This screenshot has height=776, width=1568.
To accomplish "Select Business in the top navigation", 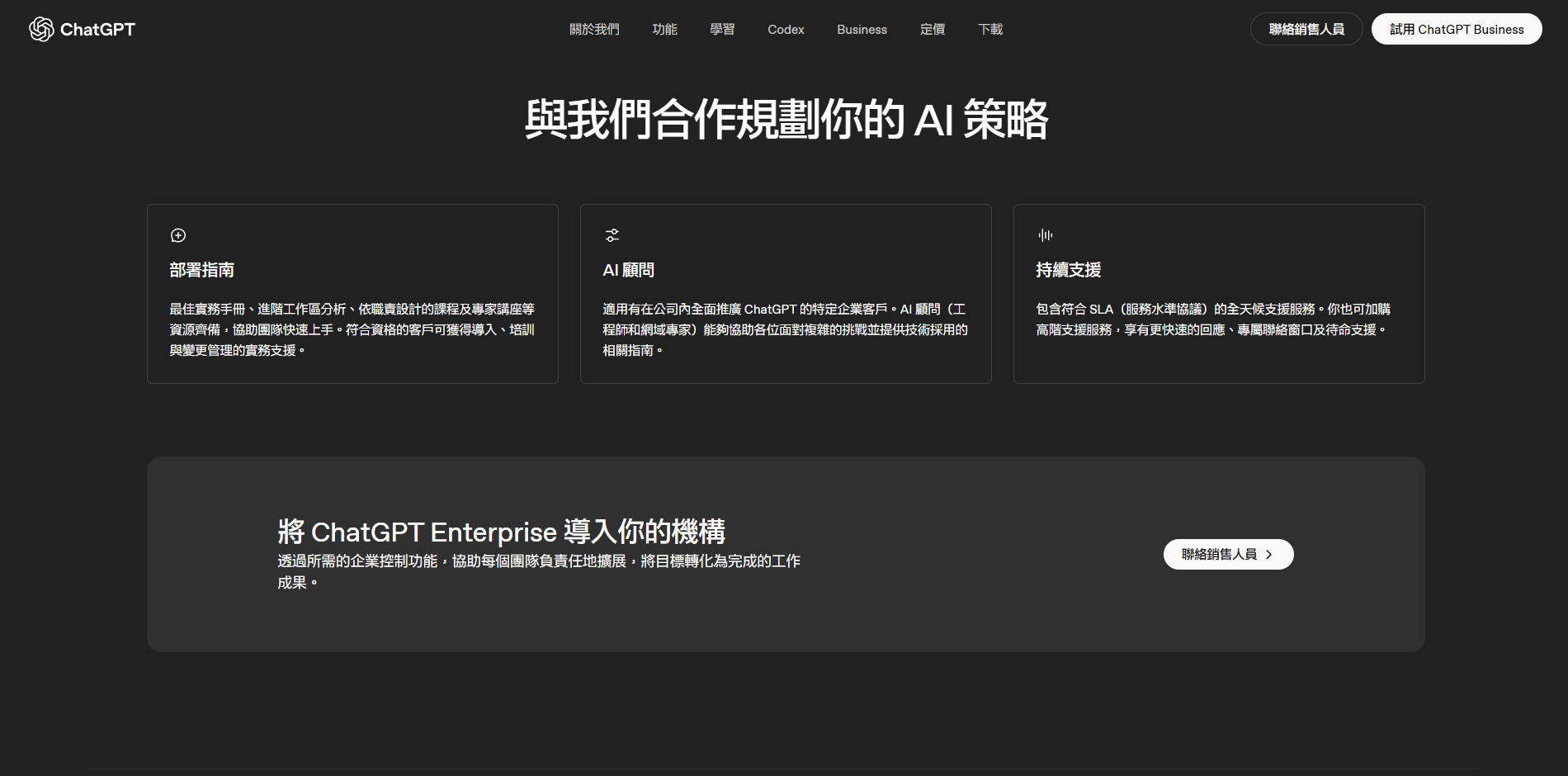I will [862, 30].
